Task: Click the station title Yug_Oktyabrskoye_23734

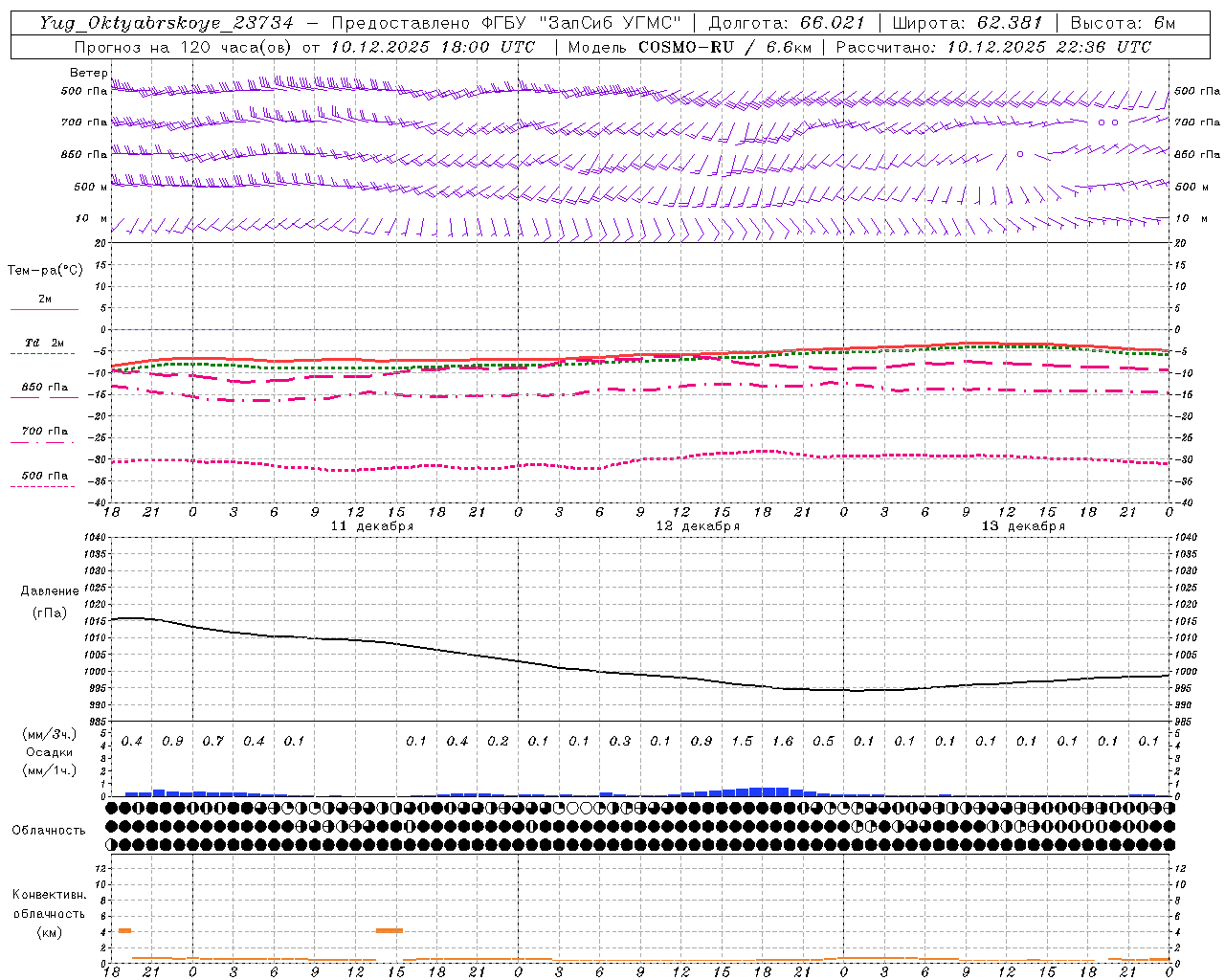Action: tap(166, 23)
